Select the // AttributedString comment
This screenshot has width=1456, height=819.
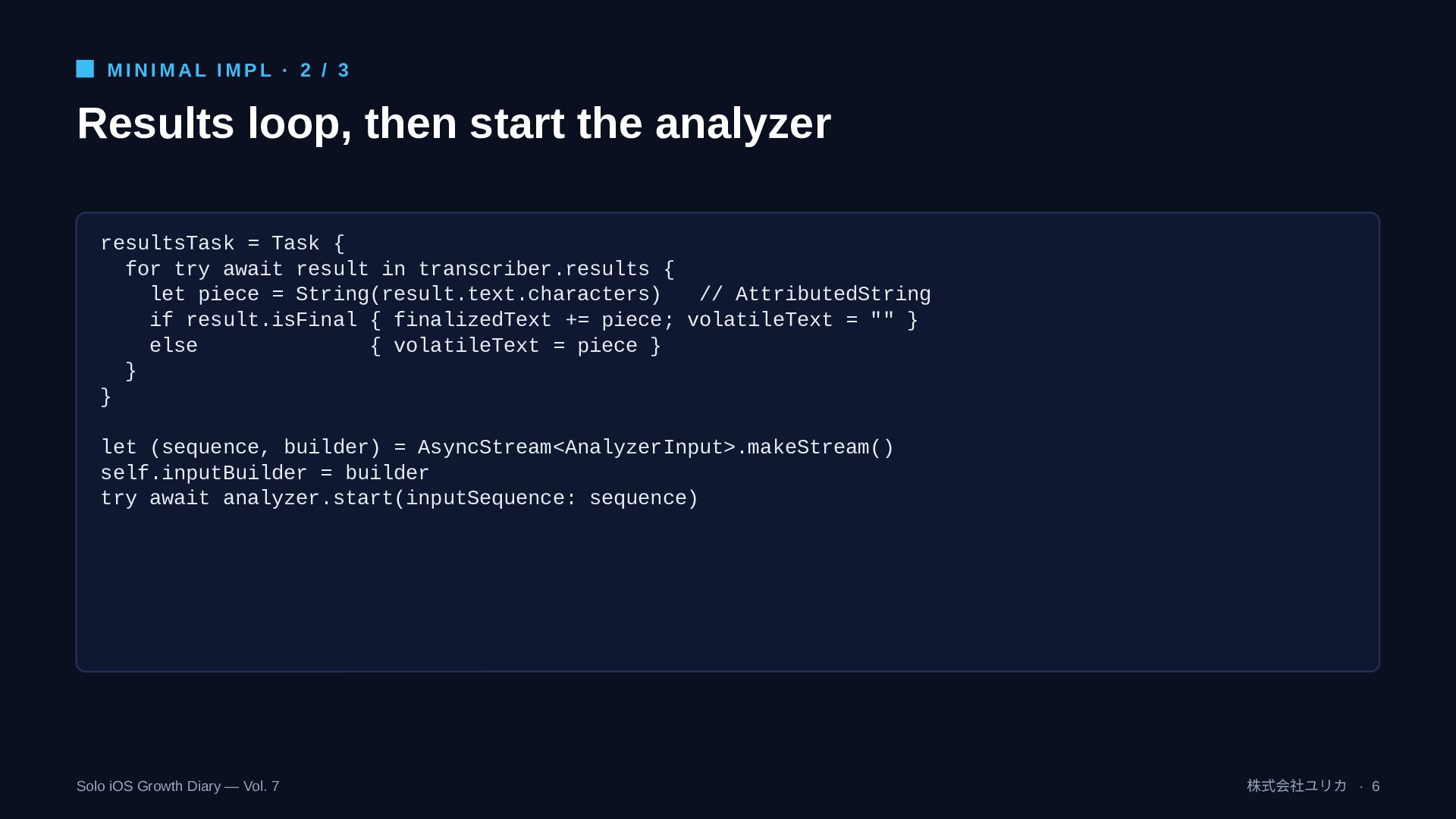814,294
